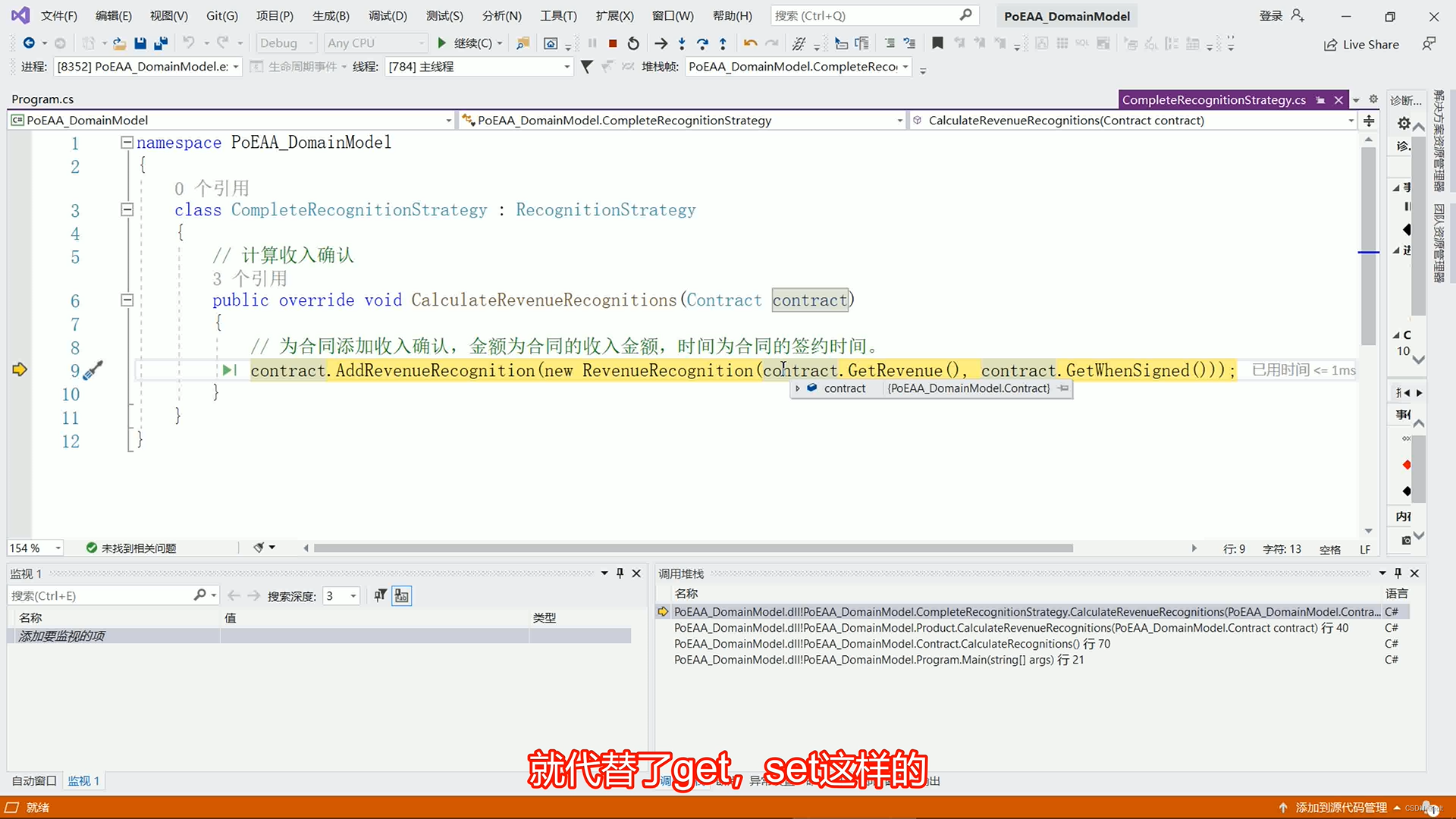
Task: Toggle the watch filter icon next to depth
Action: pos(380,596)
